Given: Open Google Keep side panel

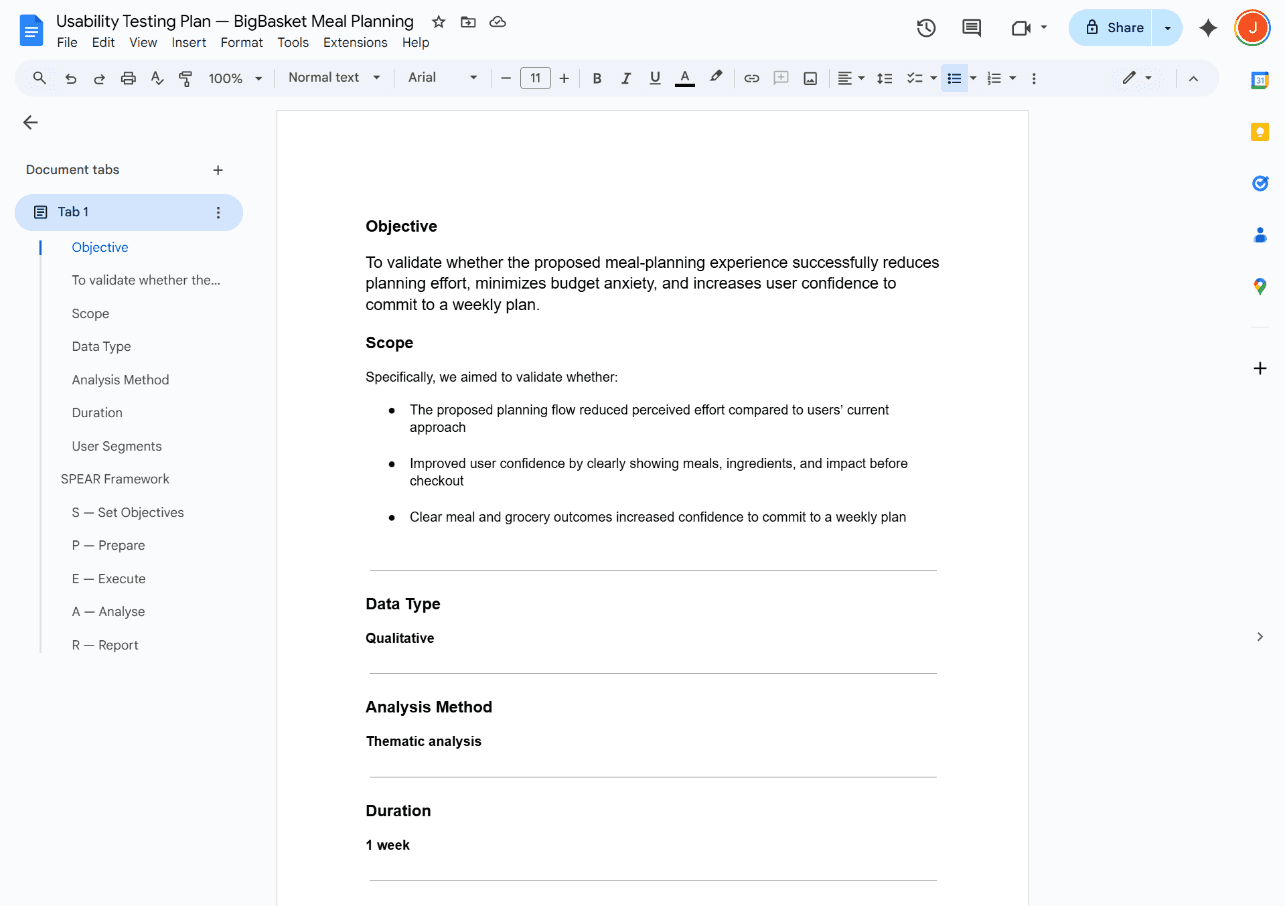Looking at the screenshot, I should (1260, 132).
